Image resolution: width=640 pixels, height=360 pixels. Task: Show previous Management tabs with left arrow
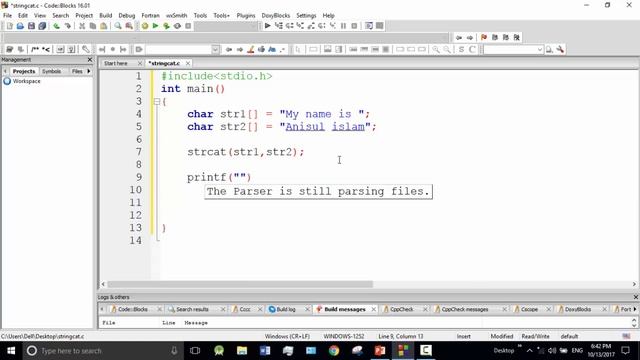coord(5,71)
